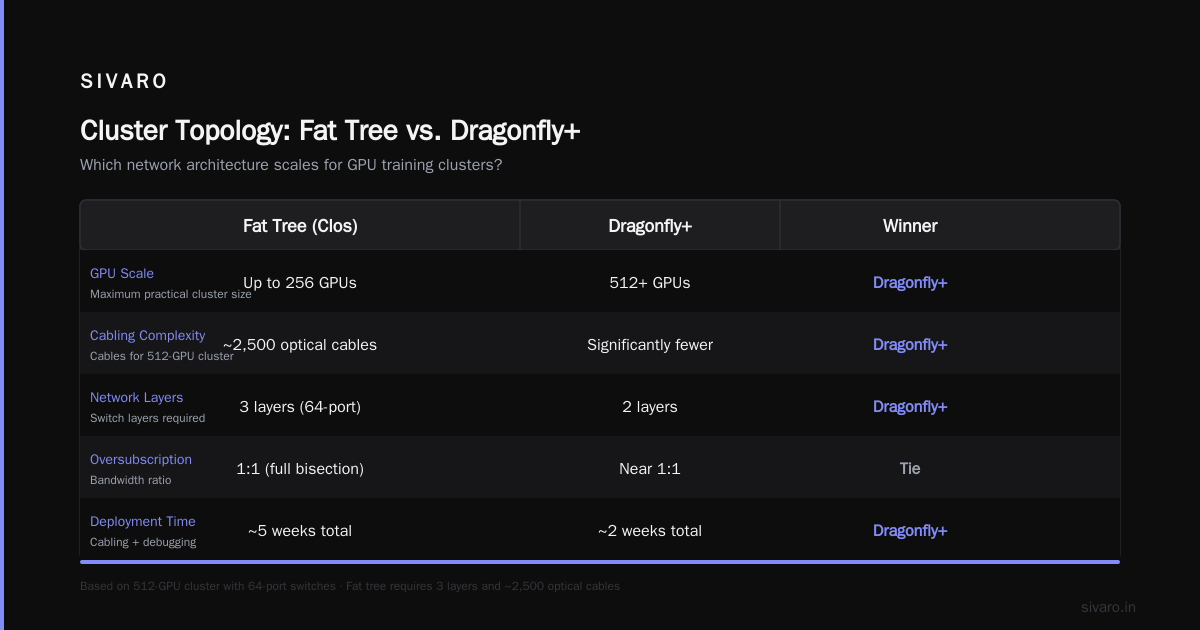Click the Oversubscription row label
The image size is (1200, 630).
pyautogui.click(x=141, y=459)
